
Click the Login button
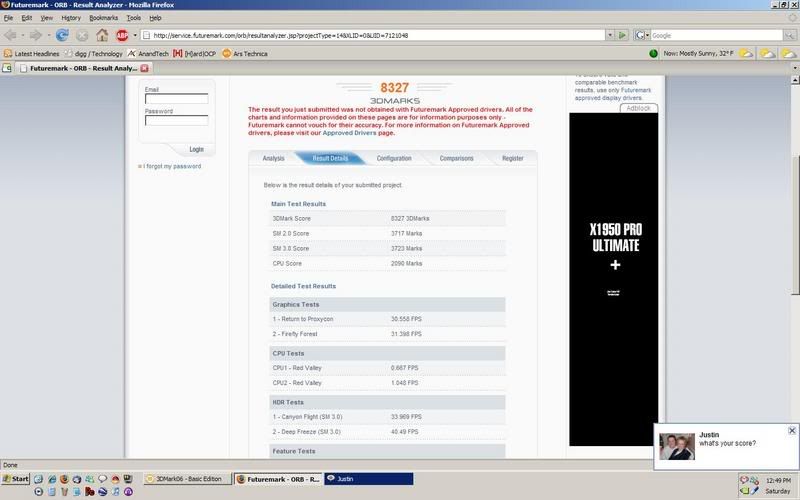[x=196, y=149]
